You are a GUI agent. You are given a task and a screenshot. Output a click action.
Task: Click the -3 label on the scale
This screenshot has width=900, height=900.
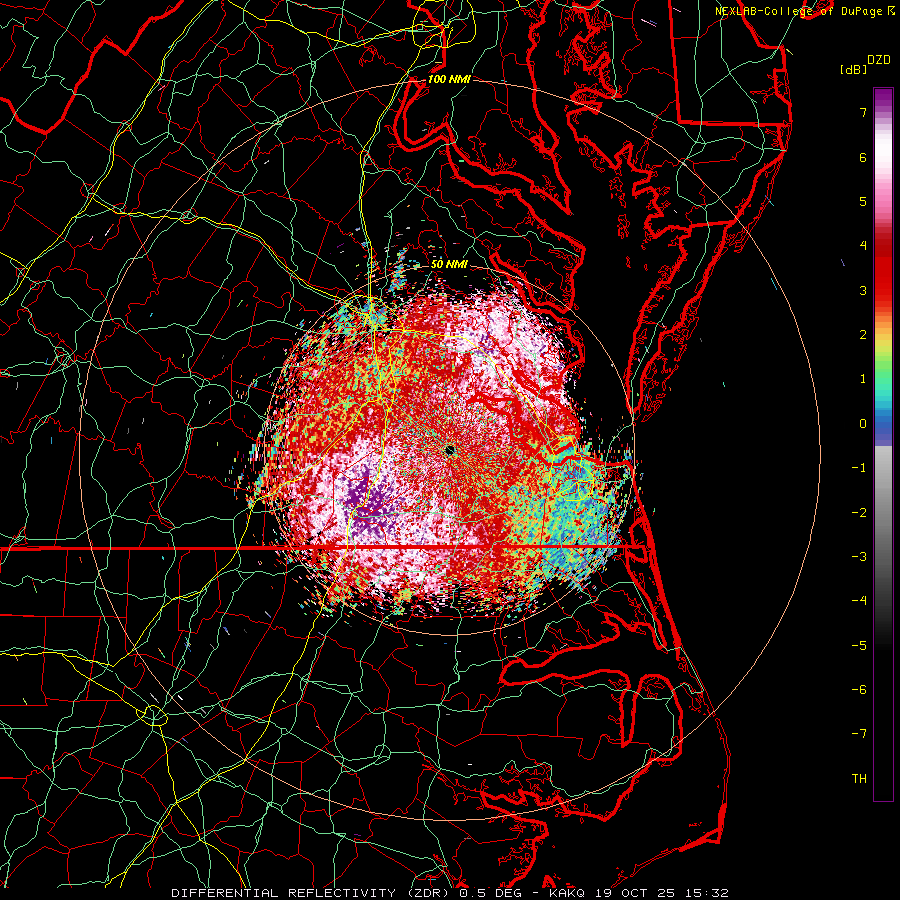[859, 556]
